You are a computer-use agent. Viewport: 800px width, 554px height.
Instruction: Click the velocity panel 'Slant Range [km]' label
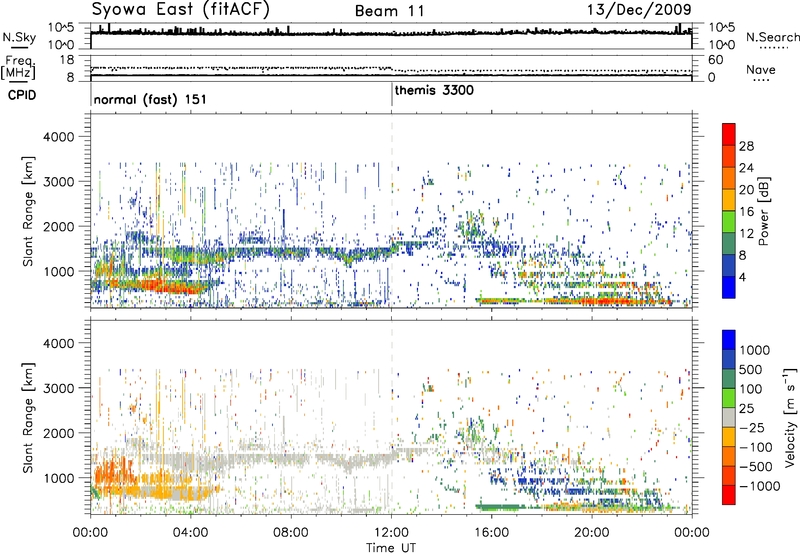click(28, 418)
